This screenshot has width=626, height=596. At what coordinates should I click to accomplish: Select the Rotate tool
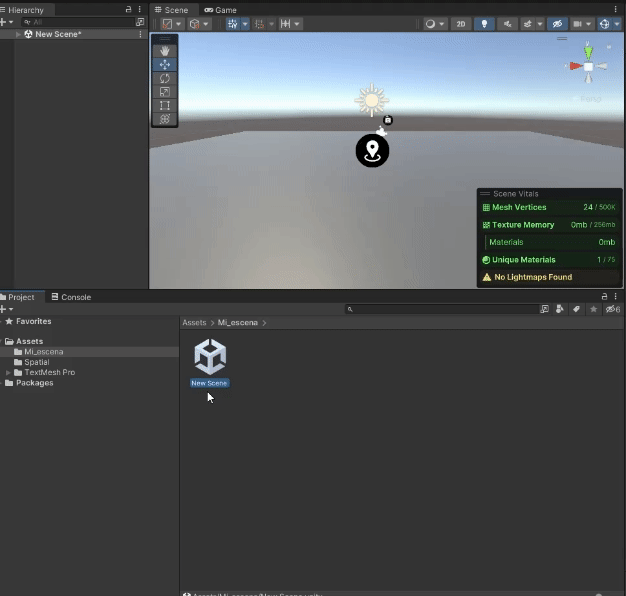[165, 78]
